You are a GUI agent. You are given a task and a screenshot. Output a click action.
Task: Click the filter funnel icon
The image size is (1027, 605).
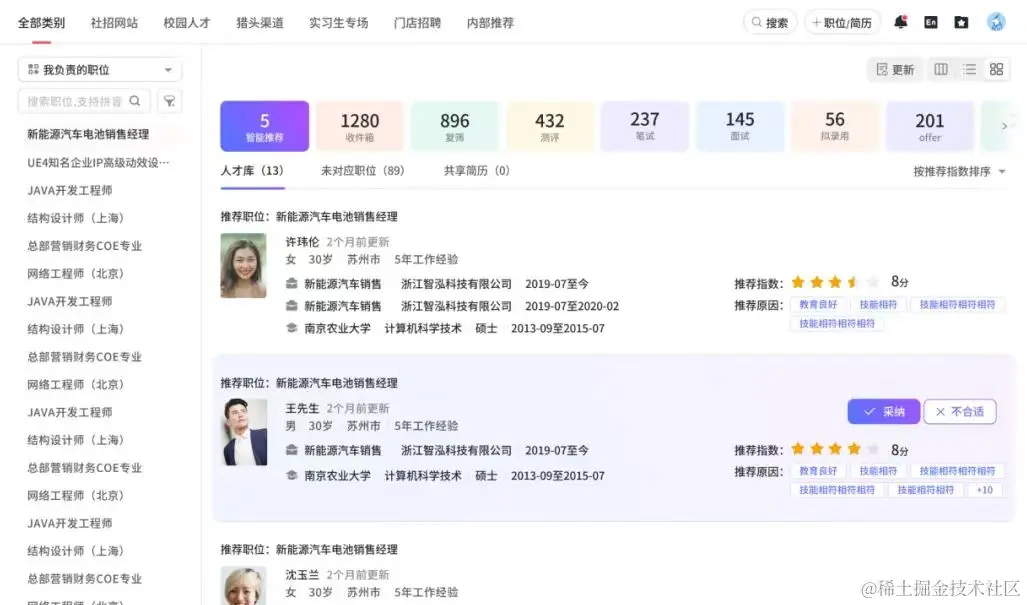coord(170,101)
